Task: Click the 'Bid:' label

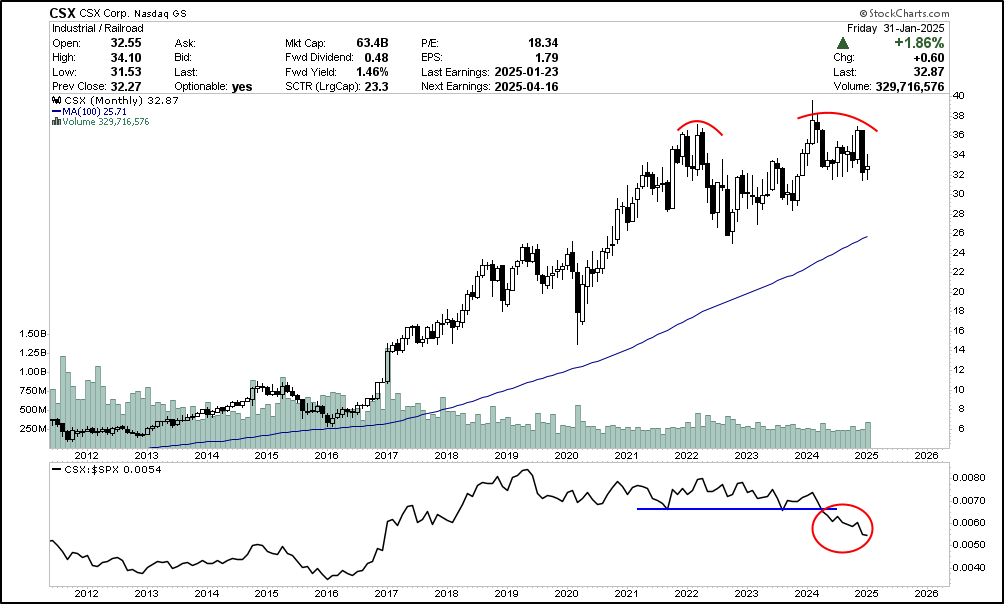Action: point(184,58)
